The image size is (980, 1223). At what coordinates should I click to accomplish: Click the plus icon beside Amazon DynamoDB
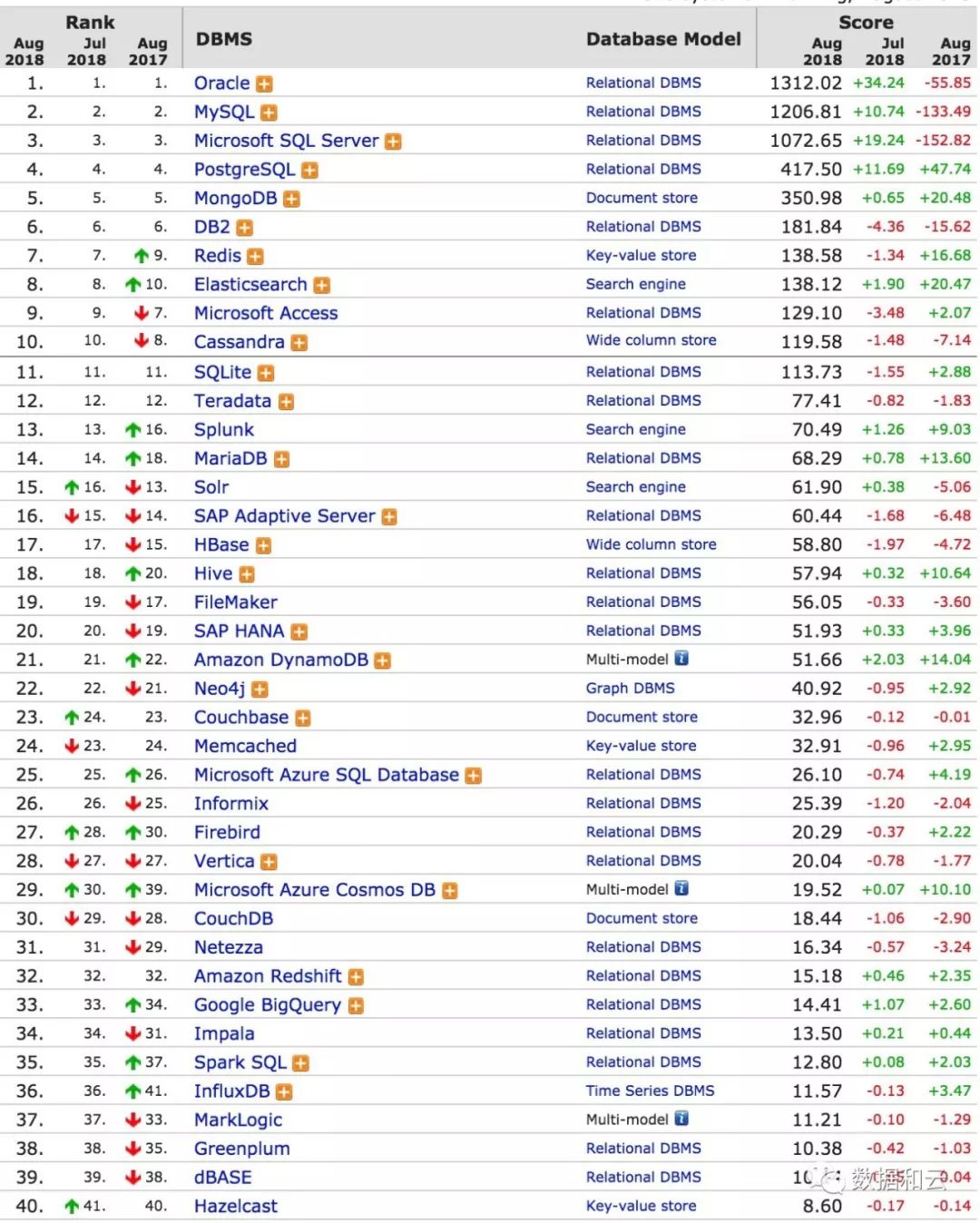click(x=383, y=661)
